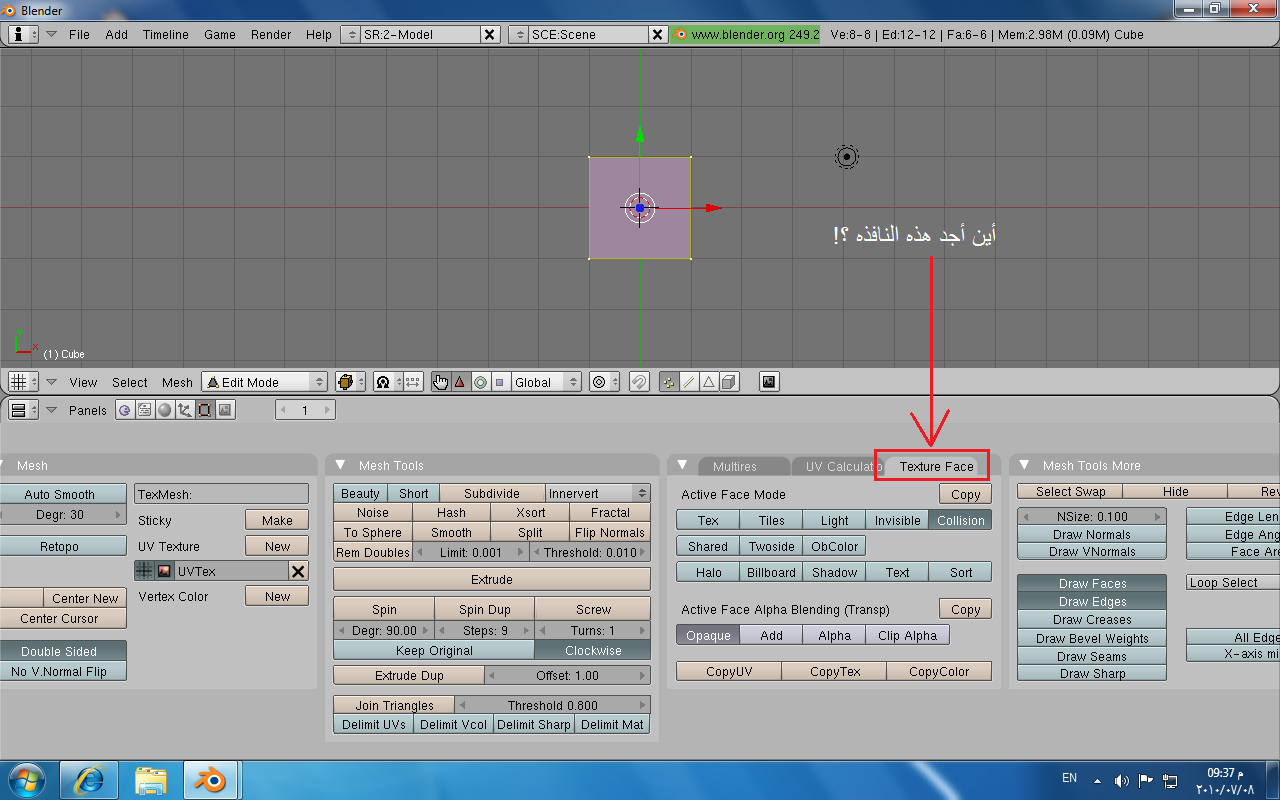The width and height of the screenshot is (1280, 800).
Task: Select Clip Alpha blending mode
Action: click(x=907, y=635)
